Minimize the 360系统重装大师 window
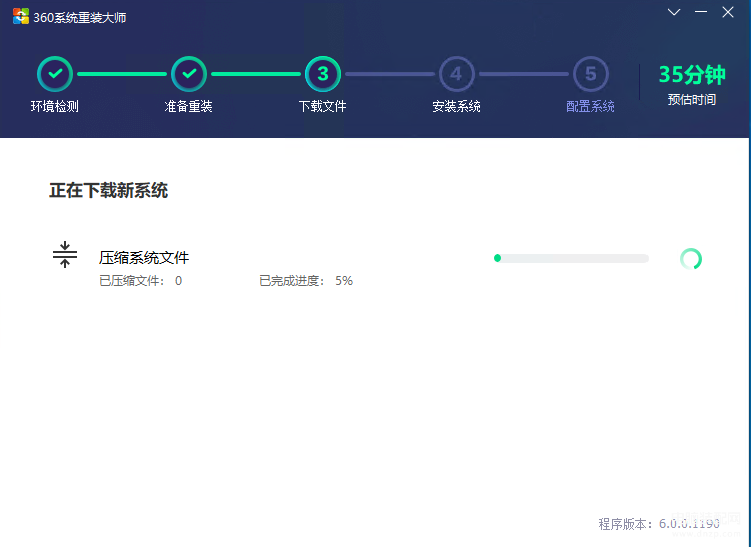 pyautogui.click(x=701, y=12)
